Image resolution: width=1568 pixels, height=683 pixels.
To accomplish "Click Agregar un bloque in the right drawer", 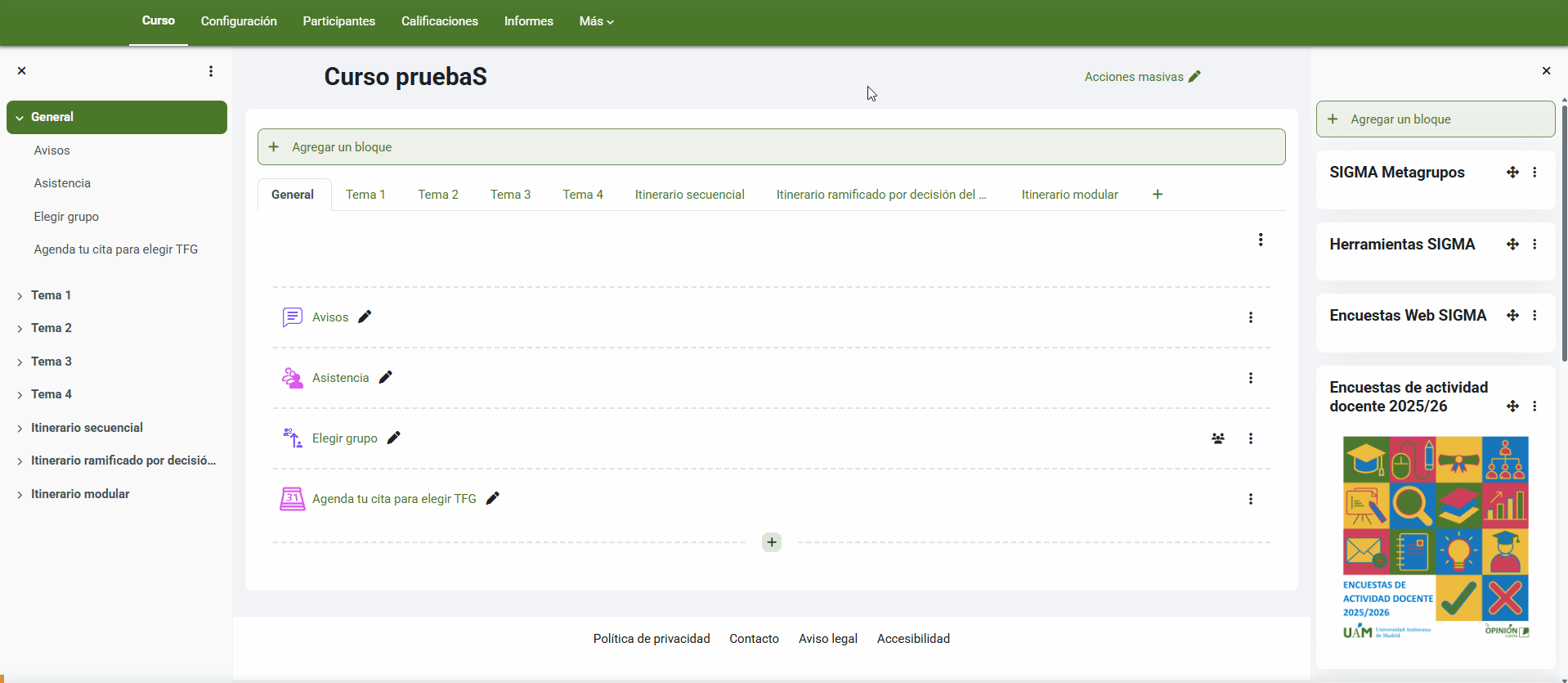I will 1435,119.
